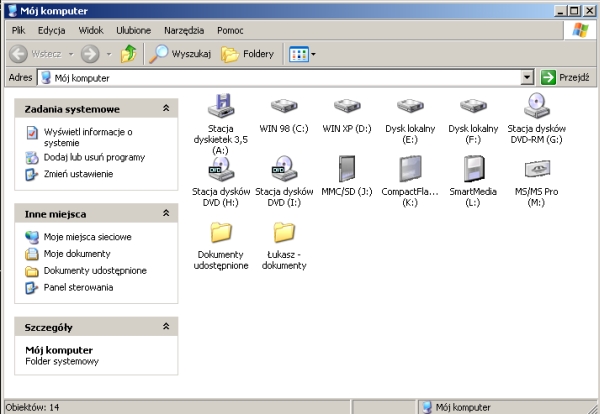
Task: Click the Wyszukaj search toolbar button
Action: point(180,54)
